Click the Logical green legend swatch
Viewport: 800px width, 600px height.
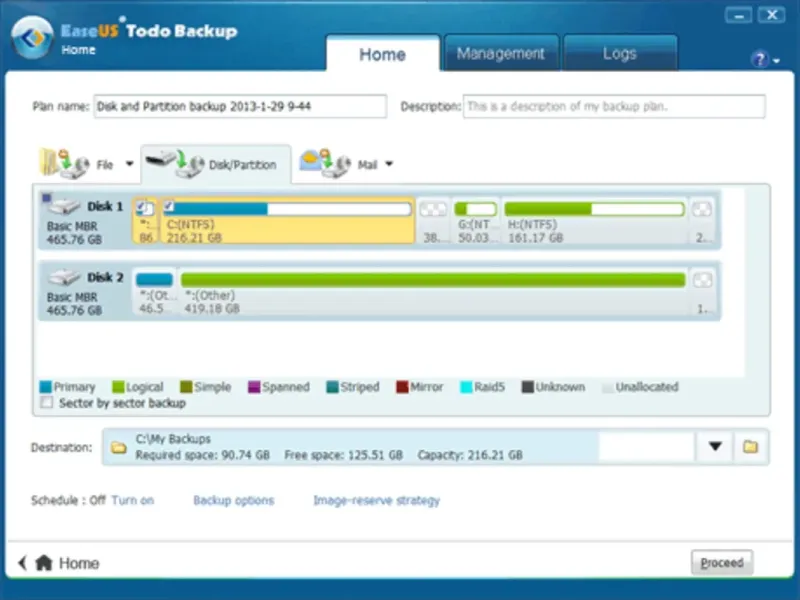pyautogui.click(x=118, y=387)
